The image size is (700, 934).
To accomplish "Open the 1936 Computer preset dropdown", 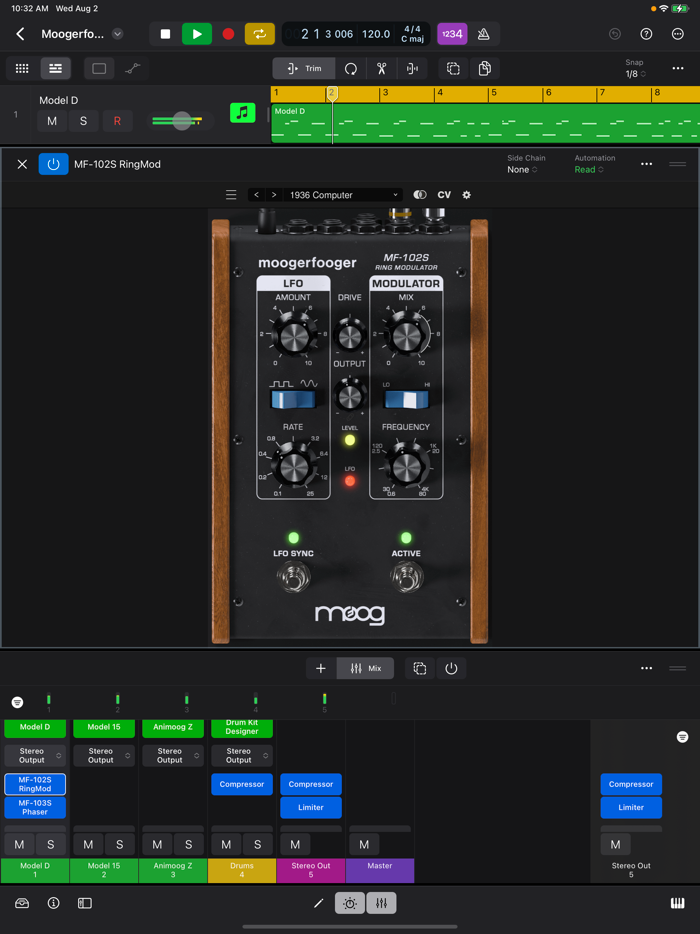I will [x=344, y=195].
